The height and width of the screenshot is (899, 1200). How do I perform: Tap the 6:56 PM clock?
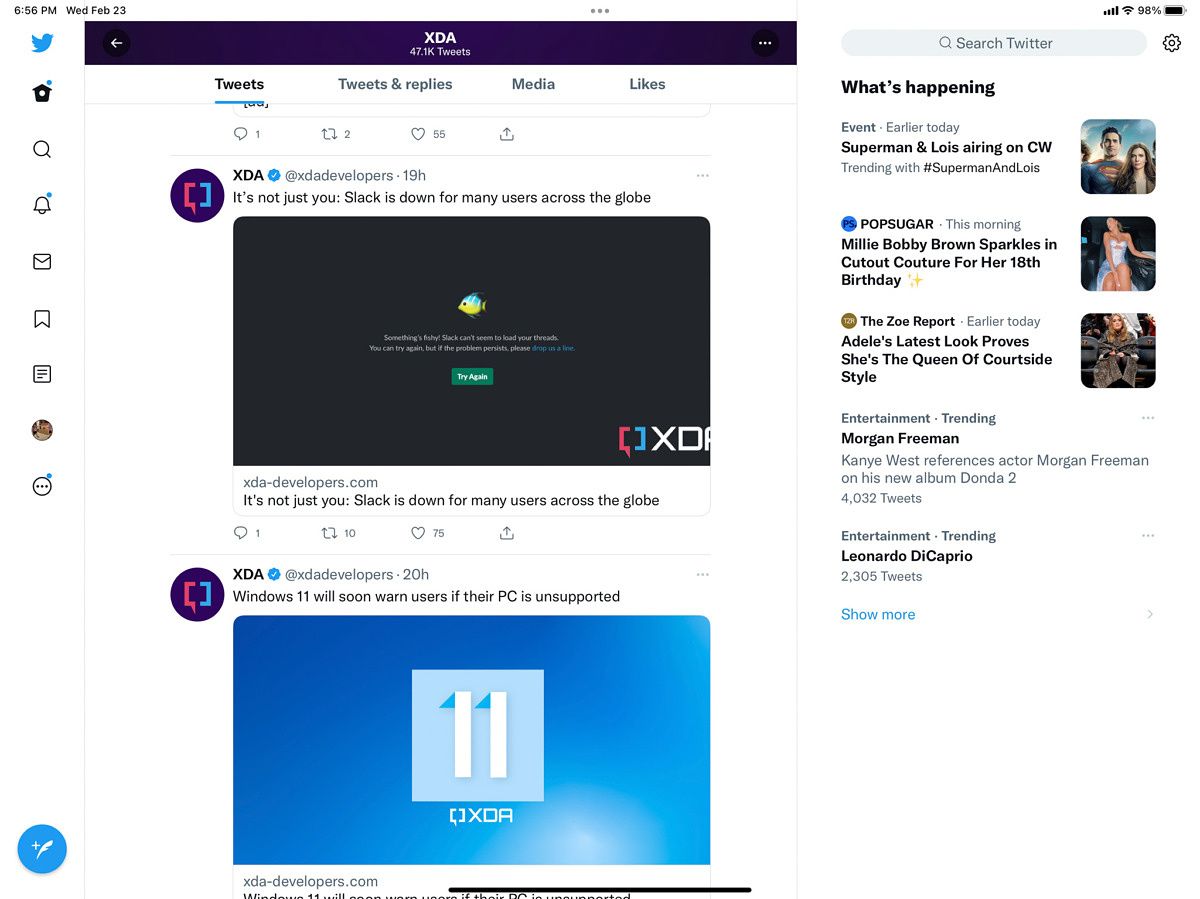35,10
